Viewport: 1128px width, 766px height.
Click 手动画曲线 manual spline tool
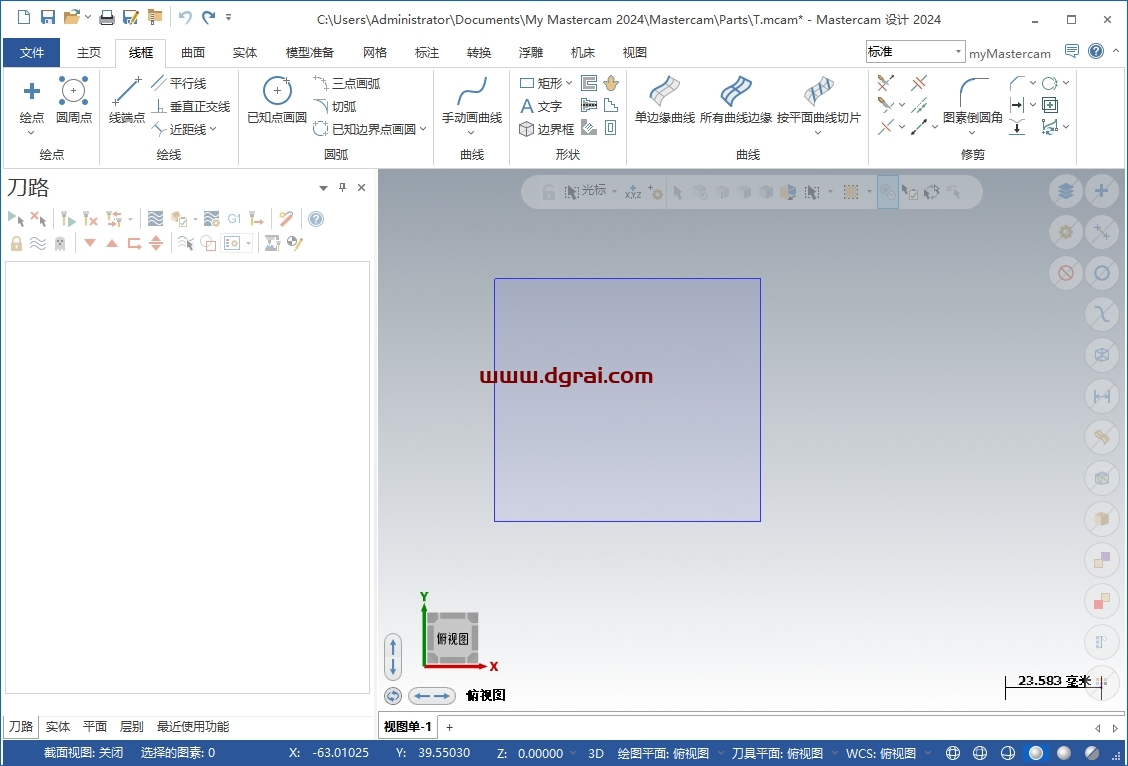pyautogui.click(x=471, y=99)
